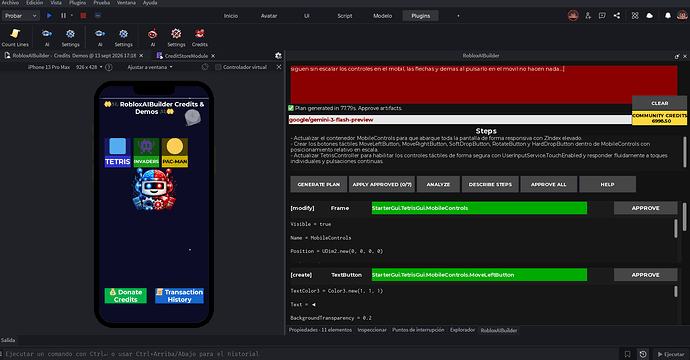The width and height of the screenshot is (690, 360).
Task: Expand the pause button options arrow
Action: pos(72,15)
